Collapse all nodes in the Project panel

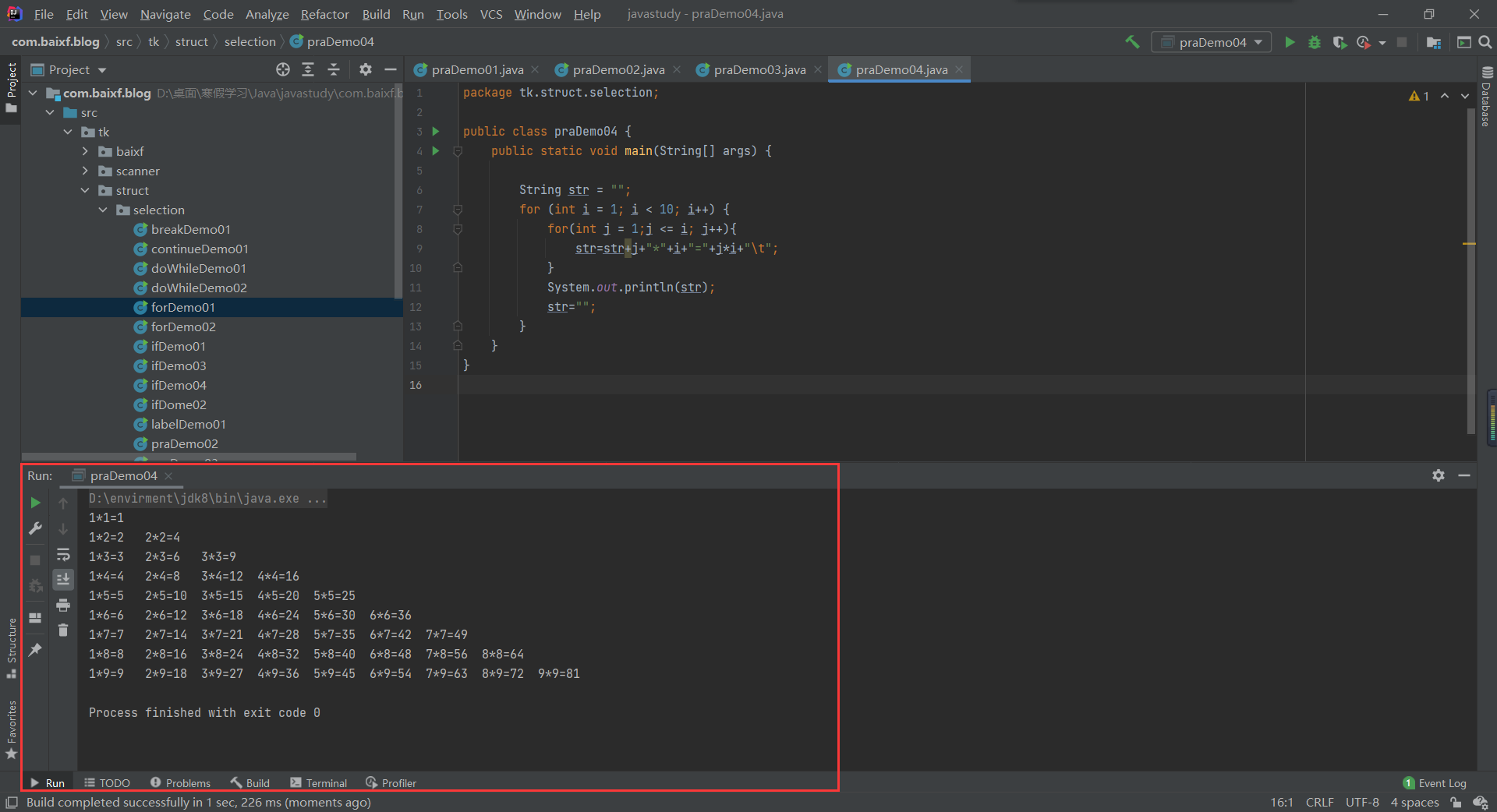coord(334,69)
